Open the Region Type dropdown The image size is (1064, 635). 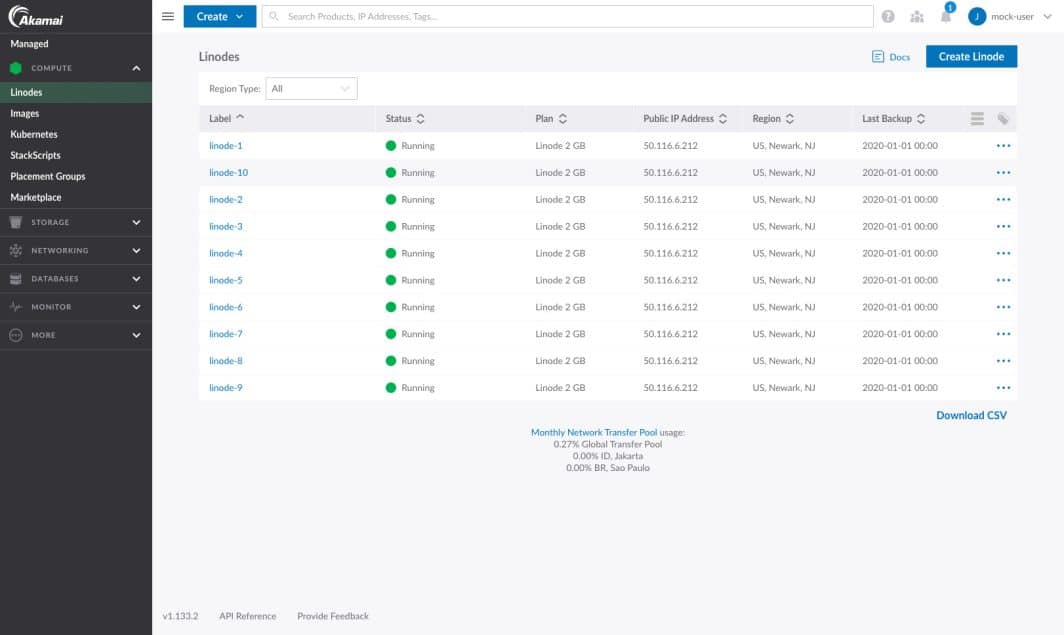click(x=311, y=89)
